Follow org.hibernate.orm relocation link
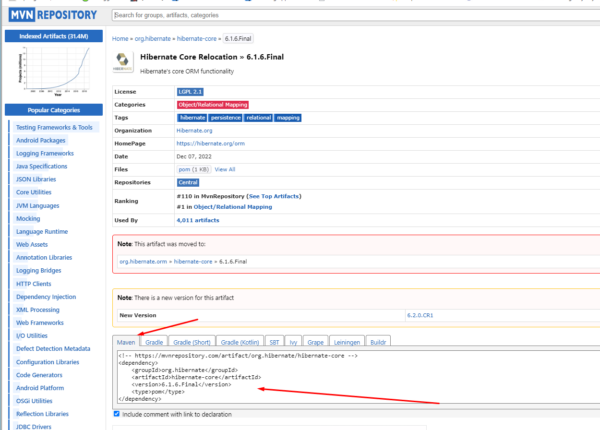600x430 pixels. [x=143, y=262]
